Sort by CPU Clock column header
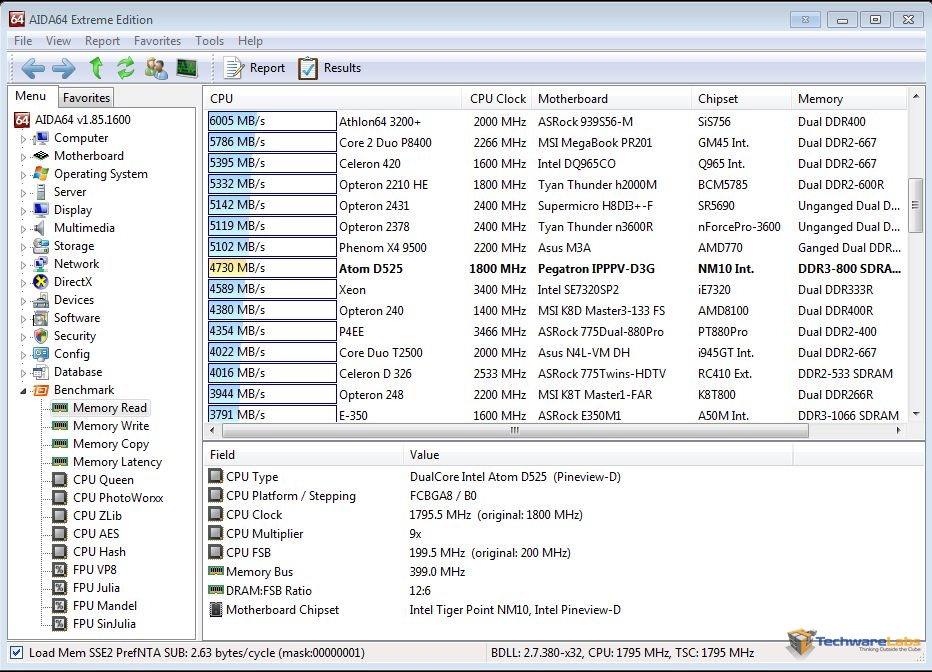 click(497, 99)
